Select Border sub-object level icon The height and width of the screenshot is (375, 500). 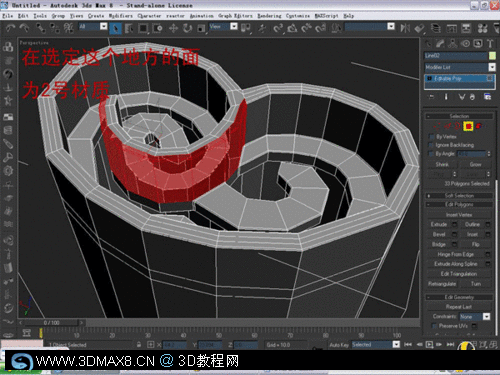pos(458,126)
